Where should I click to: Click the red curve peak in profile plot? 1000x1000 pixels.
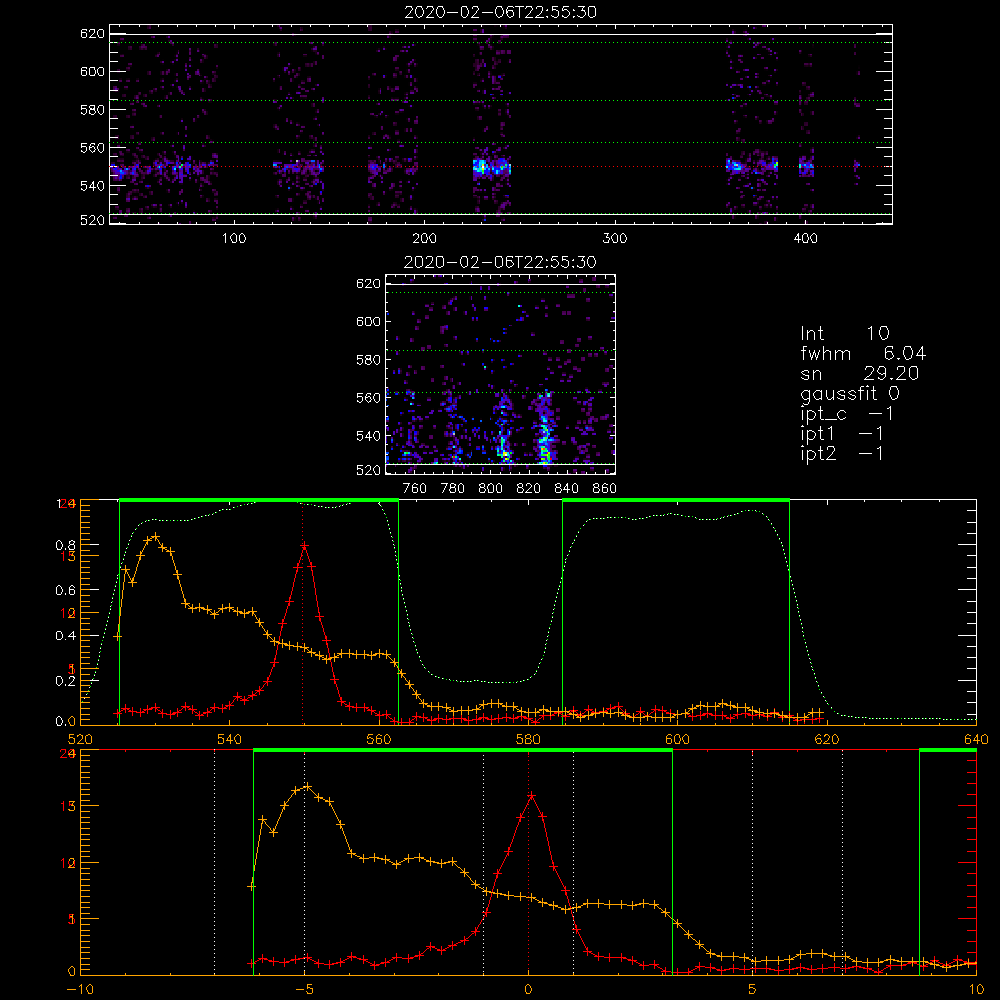pyautogui.click(x=305, y=546)
